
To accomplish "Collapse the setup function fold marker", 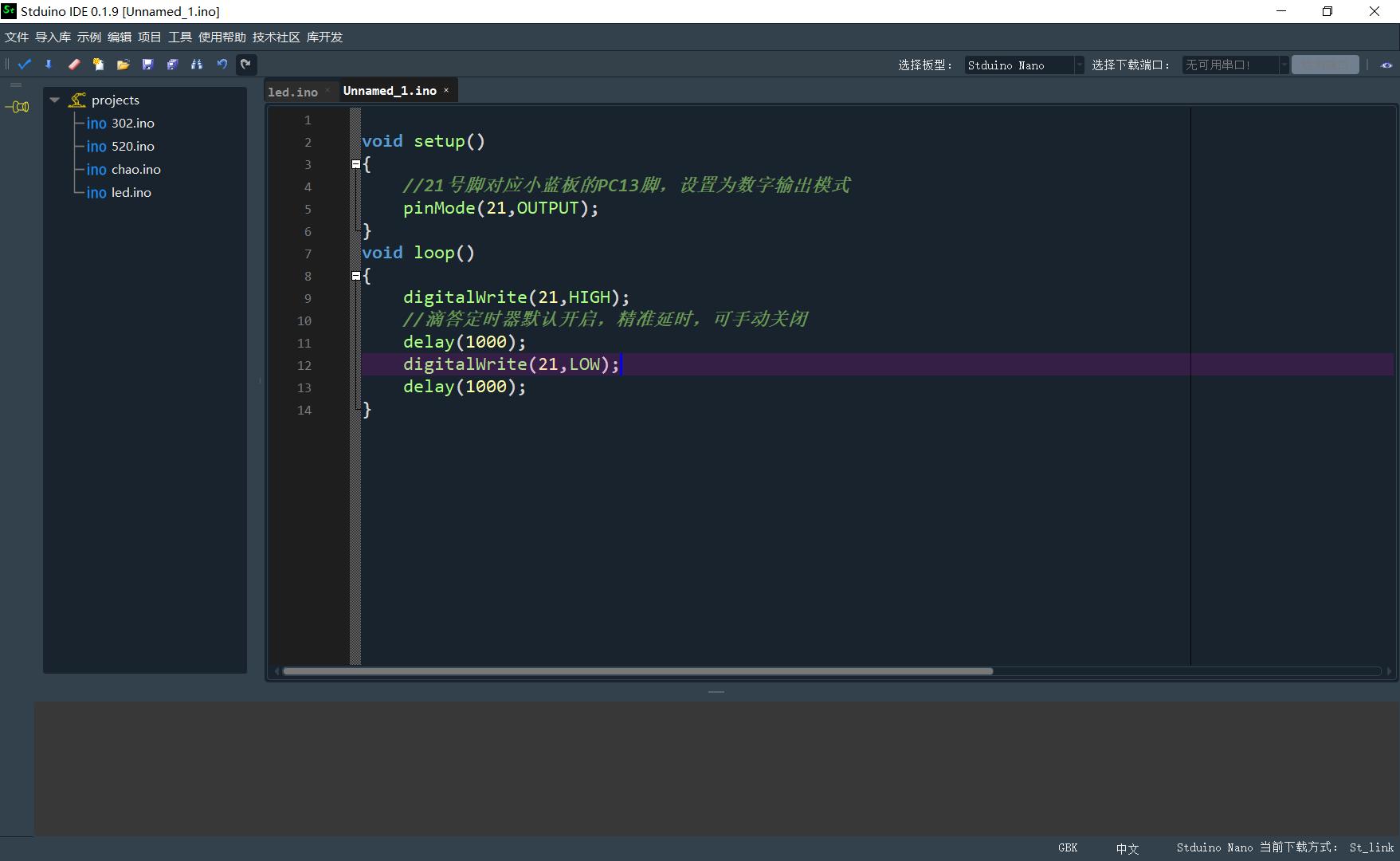I will [356, 164].
